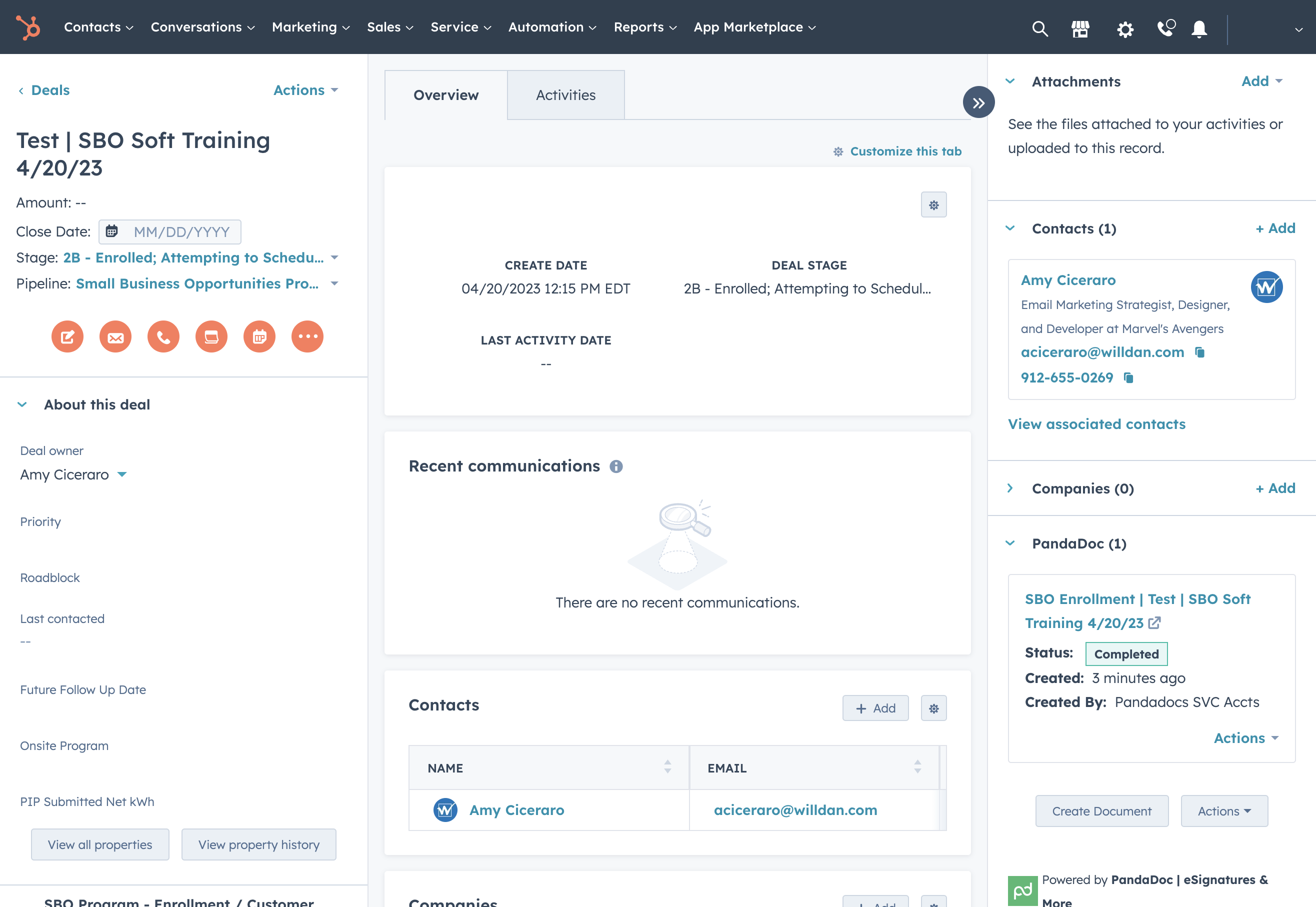Click View all properties button
Screen dimensions: 1316x907
(x=100, y=845)
